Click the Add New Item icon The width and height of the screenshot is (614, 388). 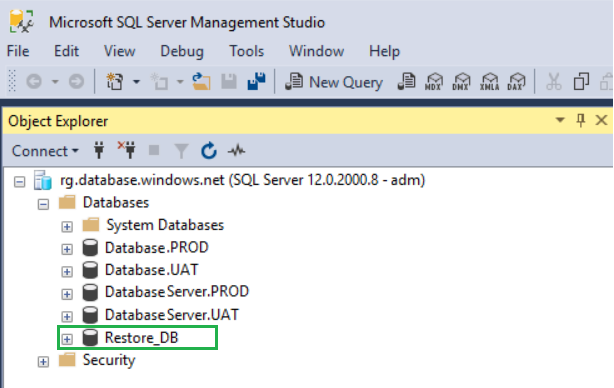[x=159, y=82]
